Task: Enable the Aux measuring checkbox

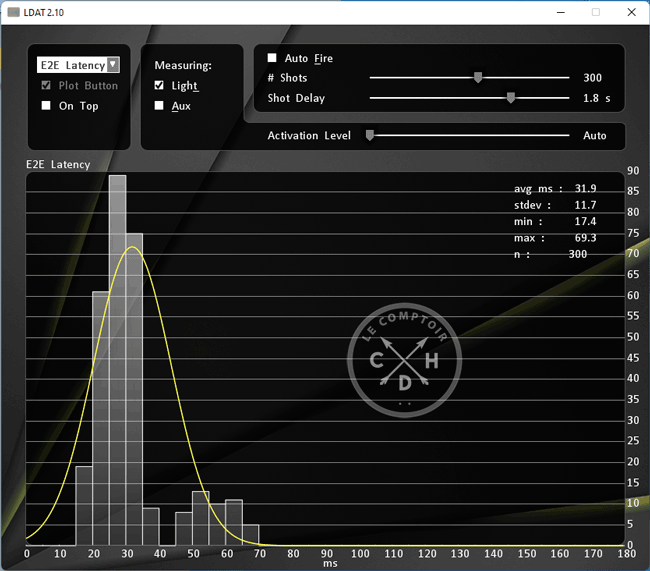Action: click(x=160, y=106)
